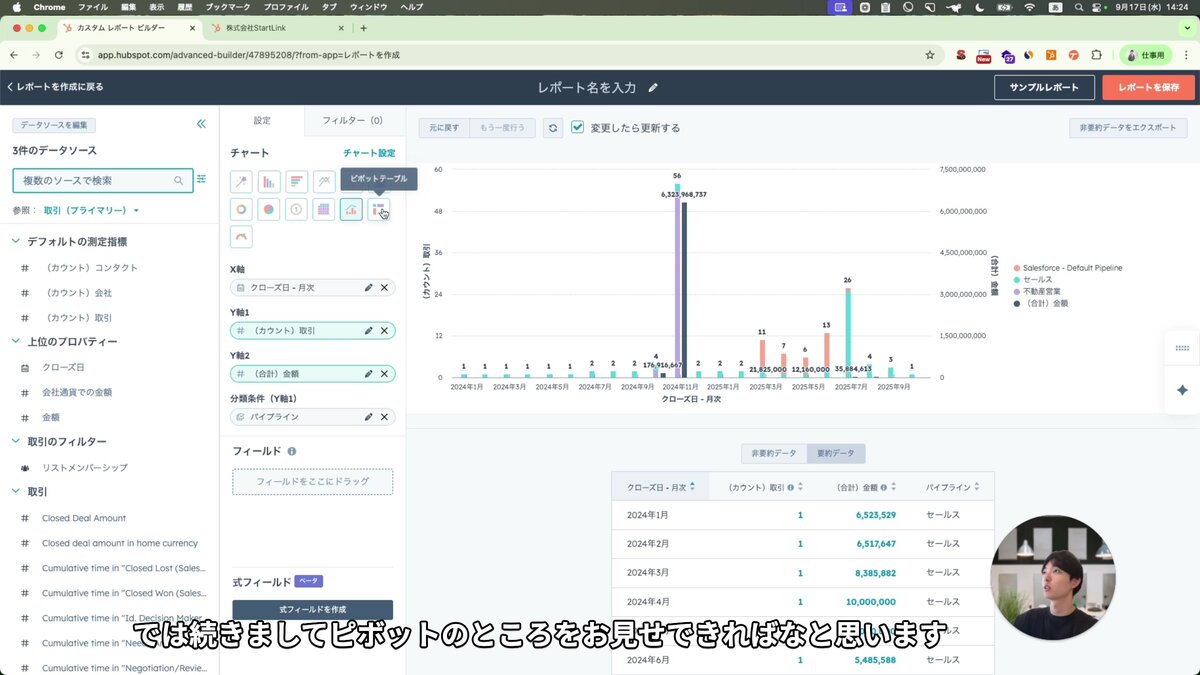The image size is (1200, 675).
Task: Remove the （合計）金額 field from Y軸2
Action: pos(384,373)
